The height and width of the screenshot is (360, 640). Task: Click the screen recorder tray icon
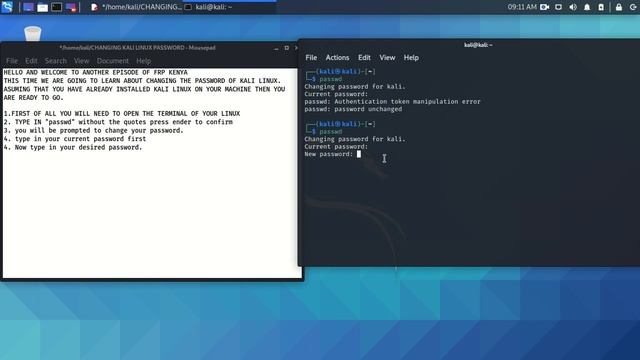click(x=544, y=7)
